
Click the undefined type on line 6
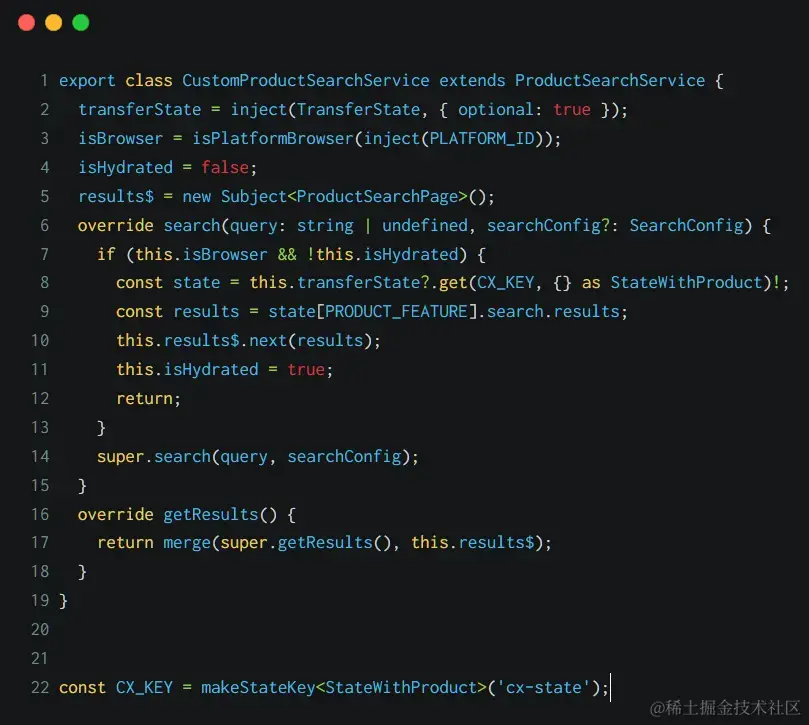pyautogui.click(x=425, y=225)
